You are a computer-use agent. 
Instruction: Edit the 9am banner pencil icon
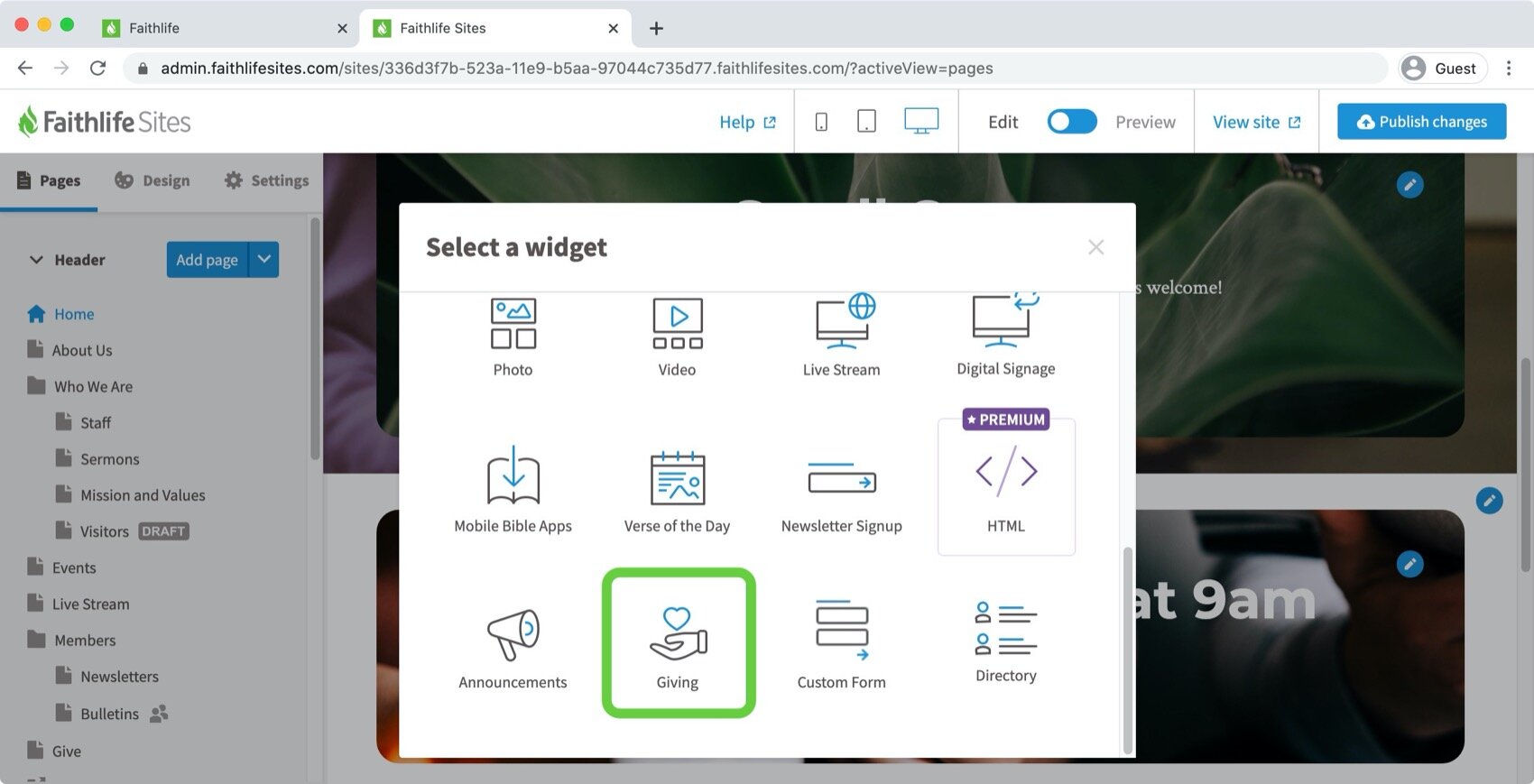[x=1409, y=564]
